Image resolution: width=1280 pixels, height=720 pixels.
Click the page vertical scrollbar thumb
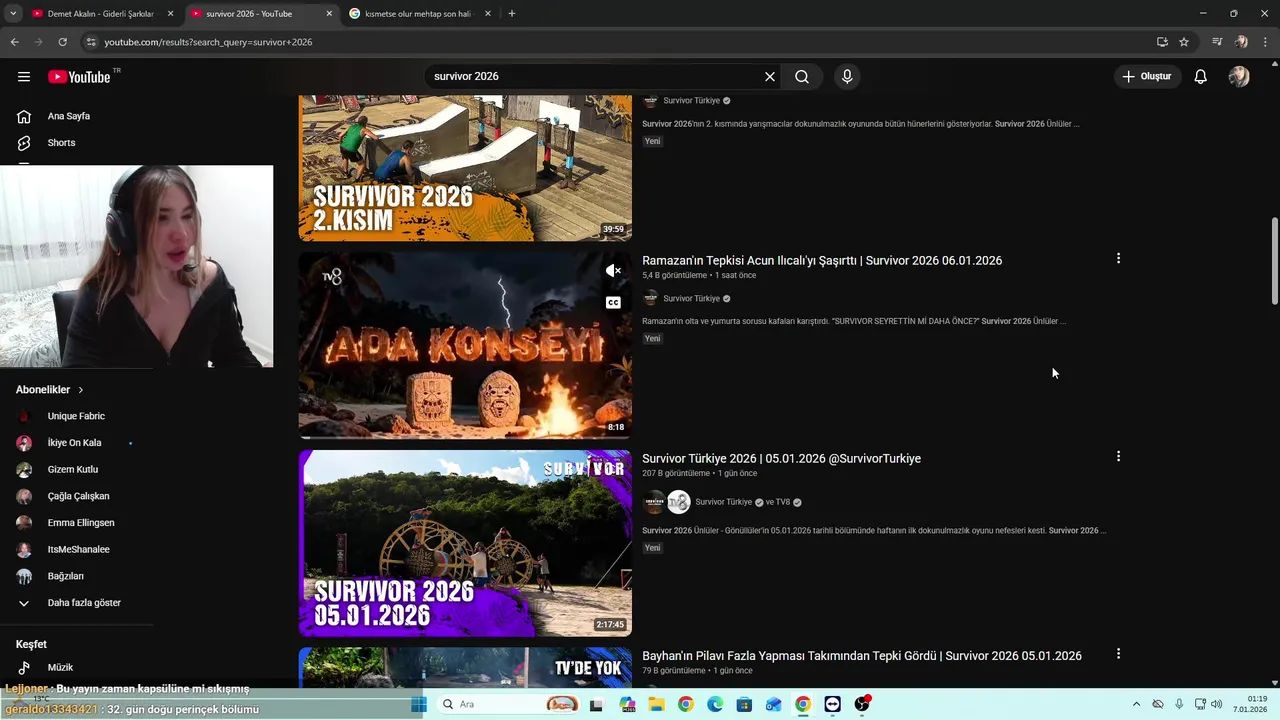(1274, 261)
